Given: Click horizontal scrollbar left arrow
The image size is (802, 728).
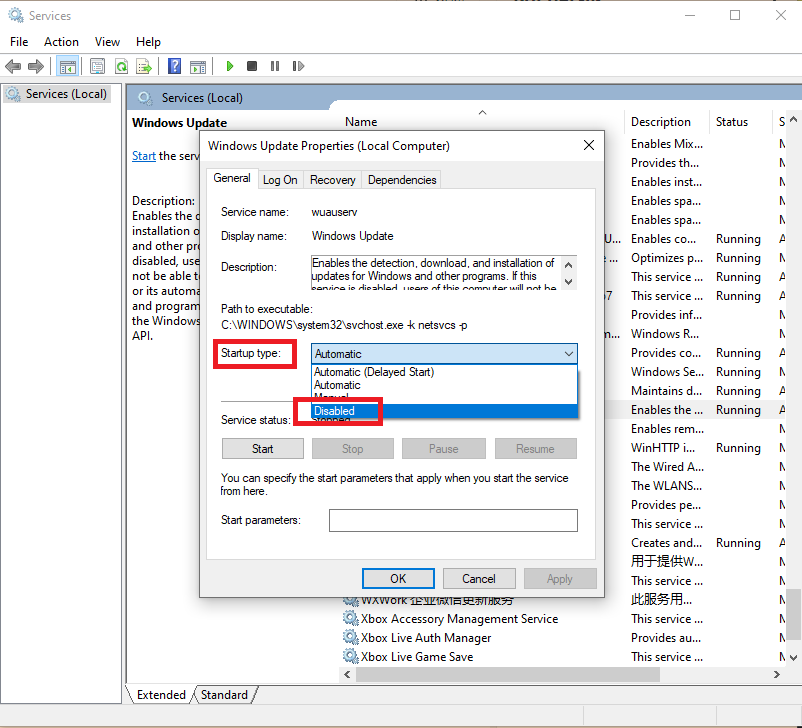Looking at the screenshot, I should point(347,674).
